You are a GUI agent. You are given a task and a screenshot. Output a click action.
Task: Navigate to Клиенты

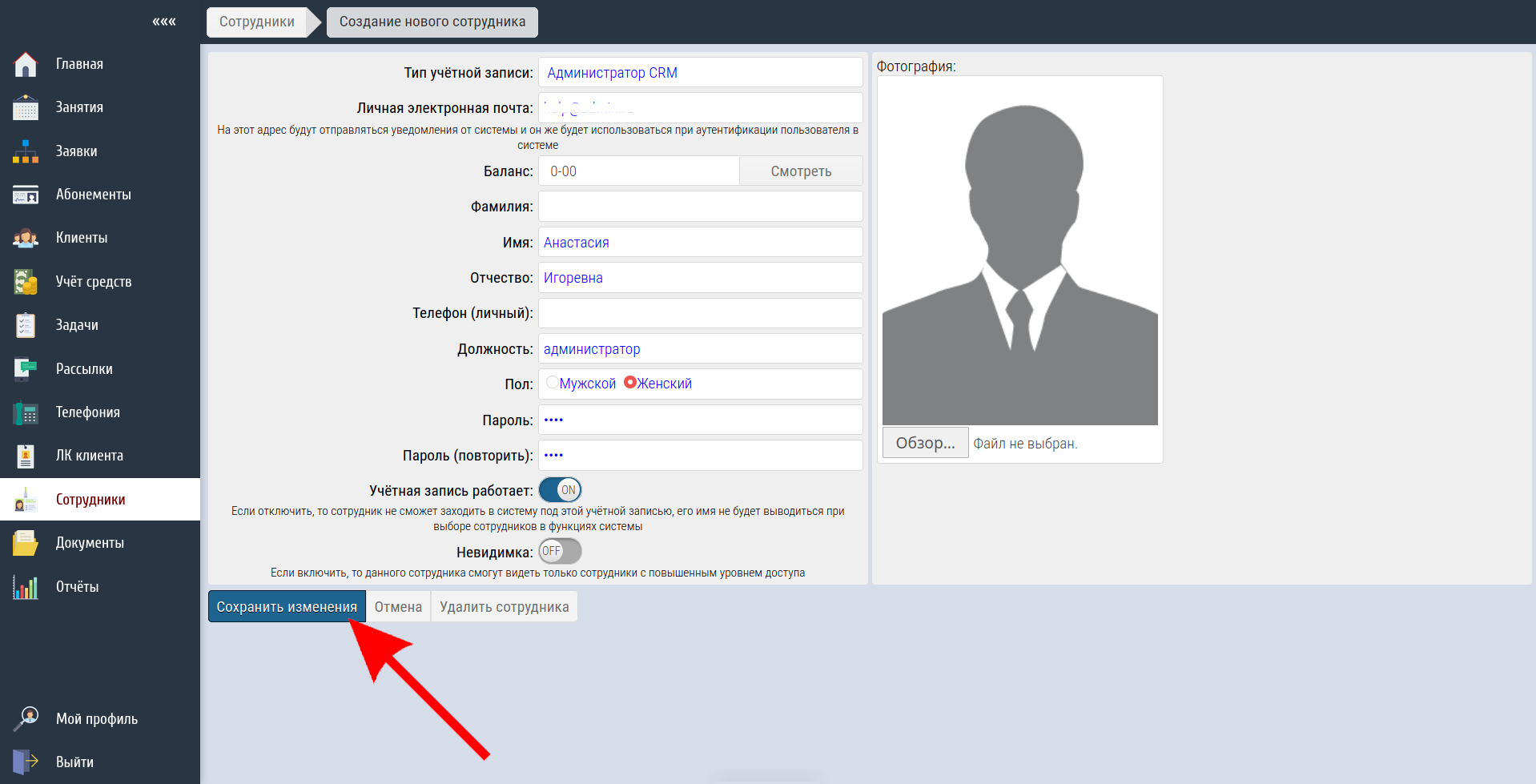(x=82, y=238)
